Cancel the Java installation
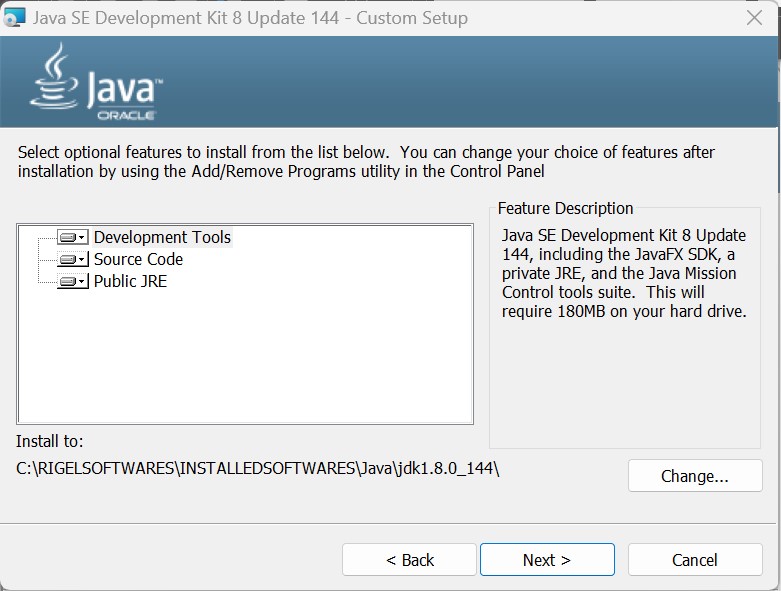781x591 pixels. (x=694, y=560)
